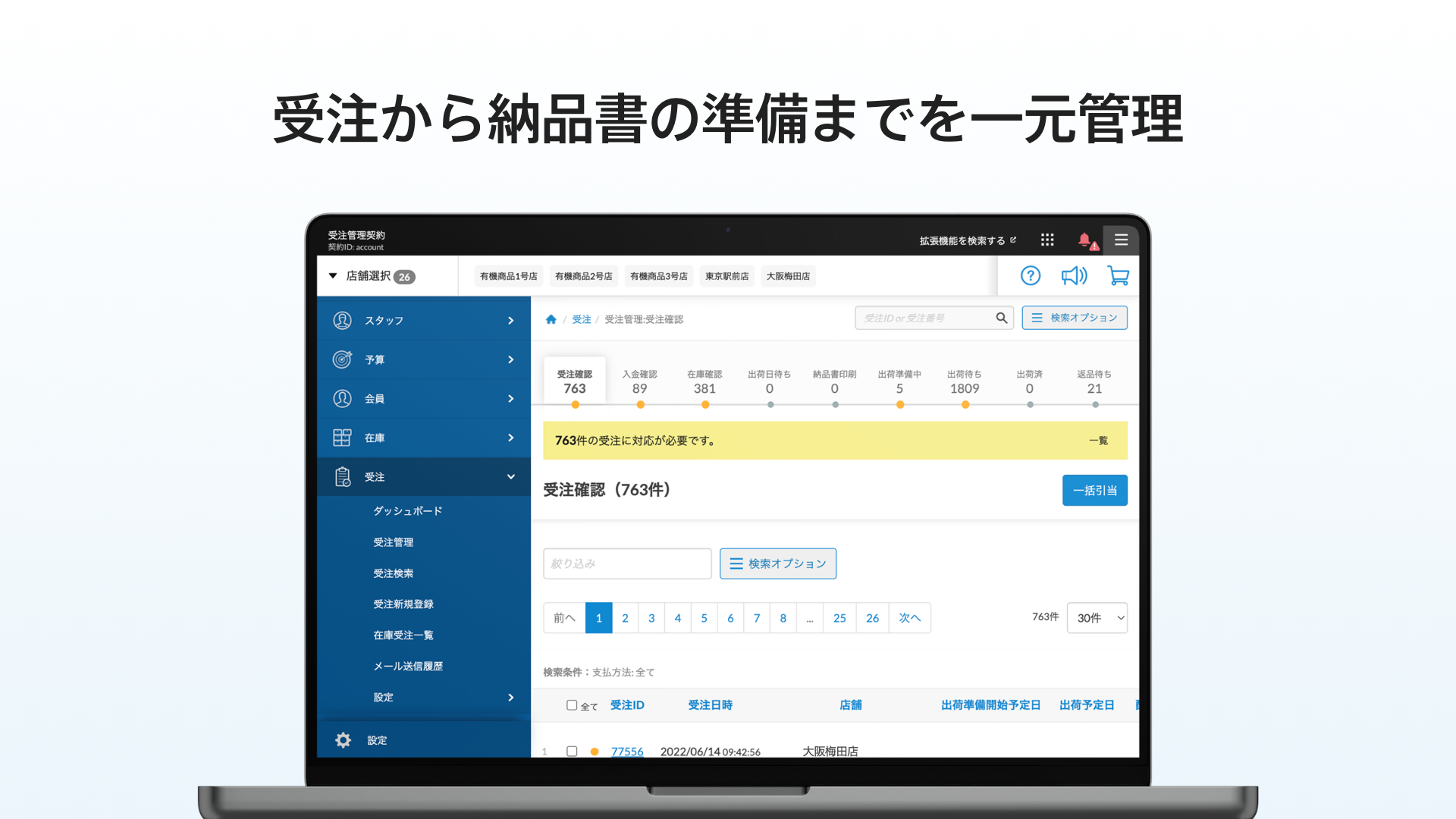This screenshot has height=819, width=1456.
Task: Click the hamburger menu icon in header
Action: click(1121, 240)
